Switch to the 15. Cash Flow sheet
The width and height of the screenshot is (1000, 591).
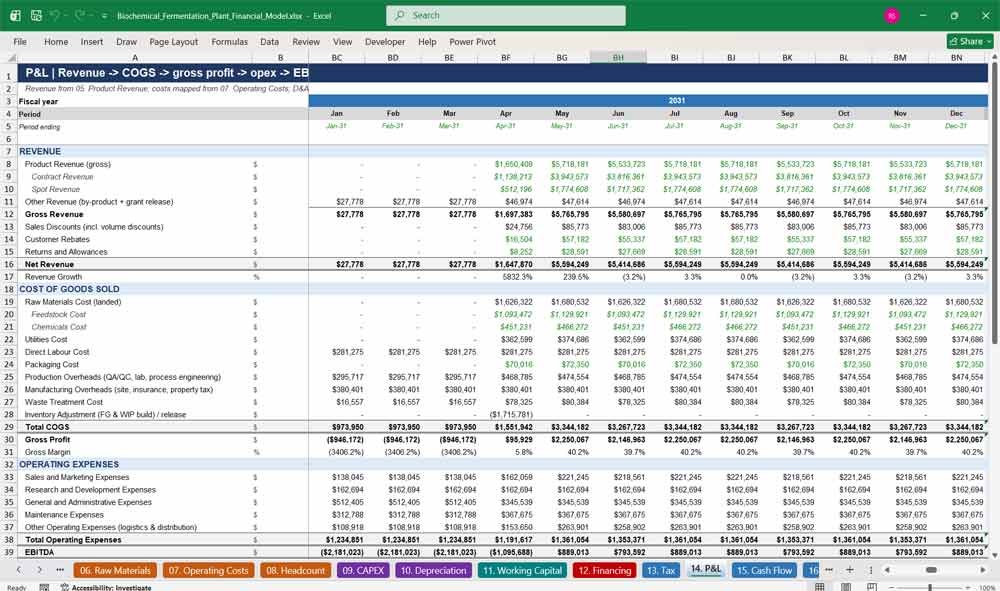(764, 571)
